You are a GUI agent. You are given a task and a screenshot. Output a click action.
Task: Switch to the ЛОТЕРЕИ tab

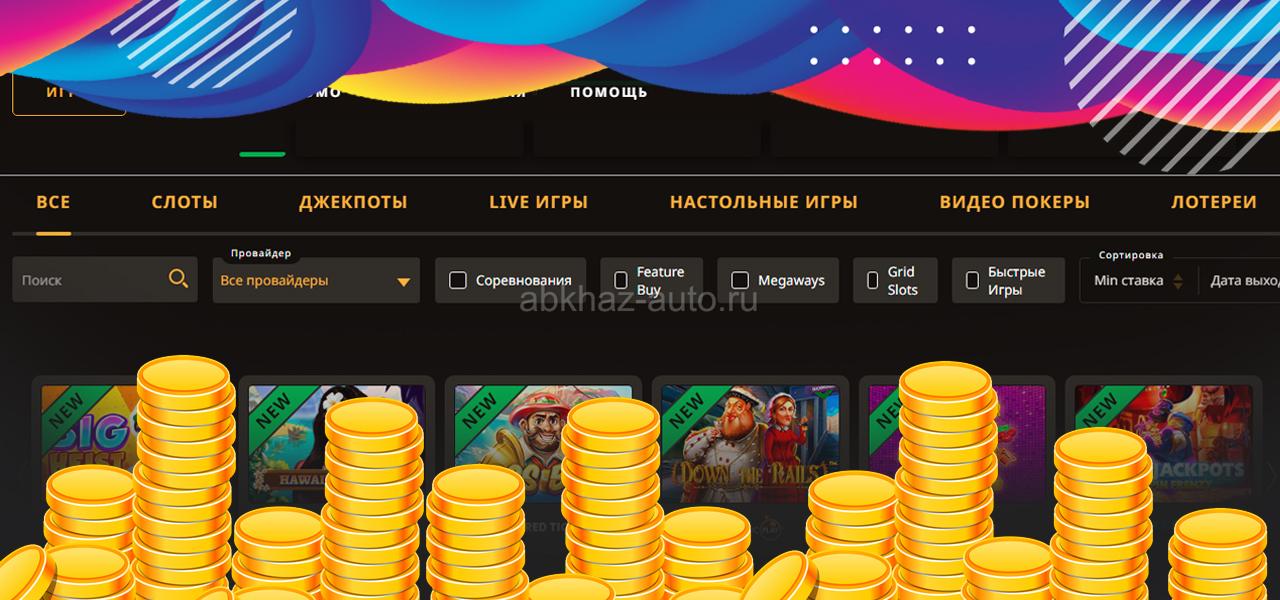pyautogui.click(x=1214, y=202)
